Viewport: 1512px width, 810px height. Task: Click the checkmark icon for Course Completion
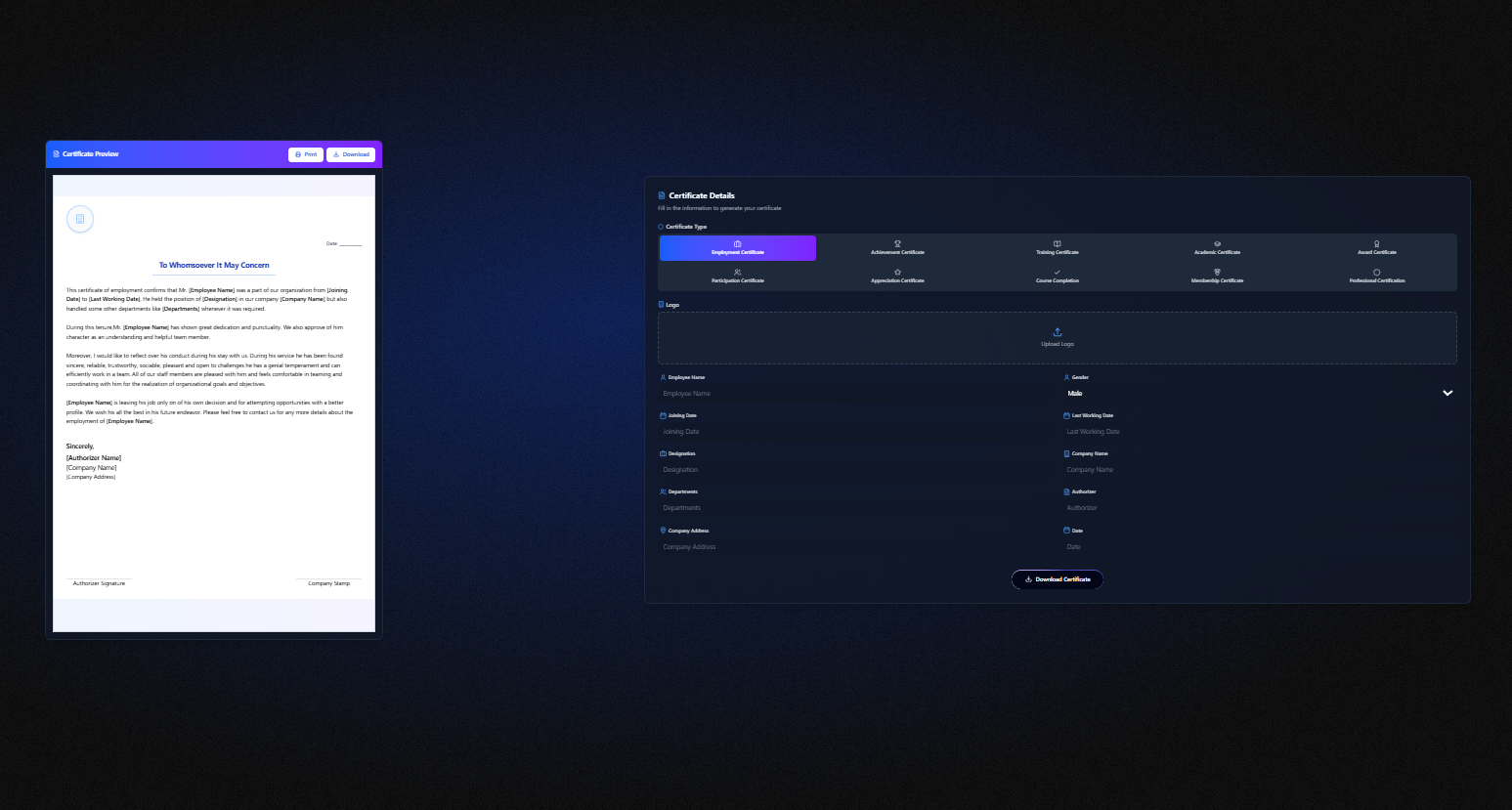tap(1057, 272)
